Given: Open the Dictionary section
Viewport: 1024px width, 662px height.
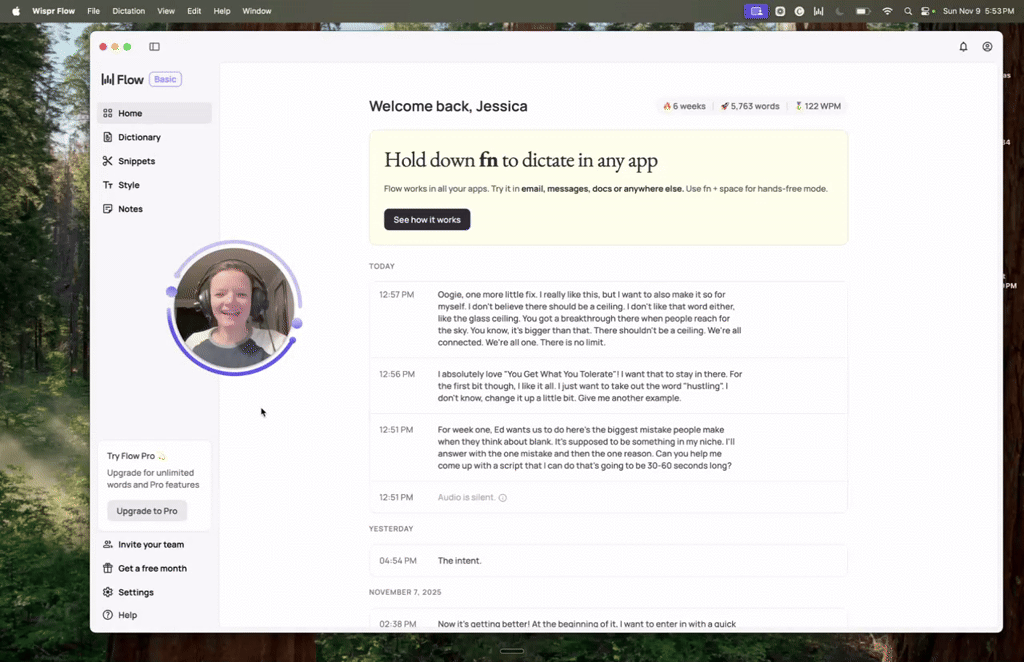Looking at the screenshot, I should [x=155, y=137].
